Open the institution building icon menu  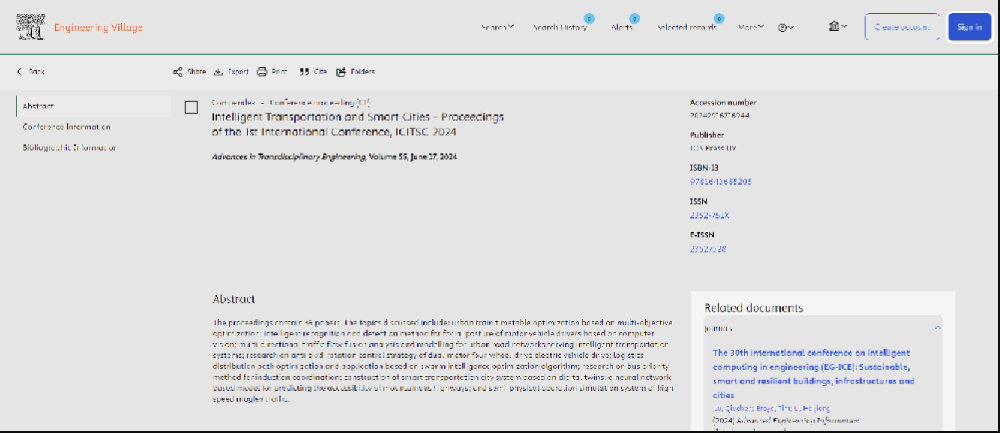coord(836,27)
